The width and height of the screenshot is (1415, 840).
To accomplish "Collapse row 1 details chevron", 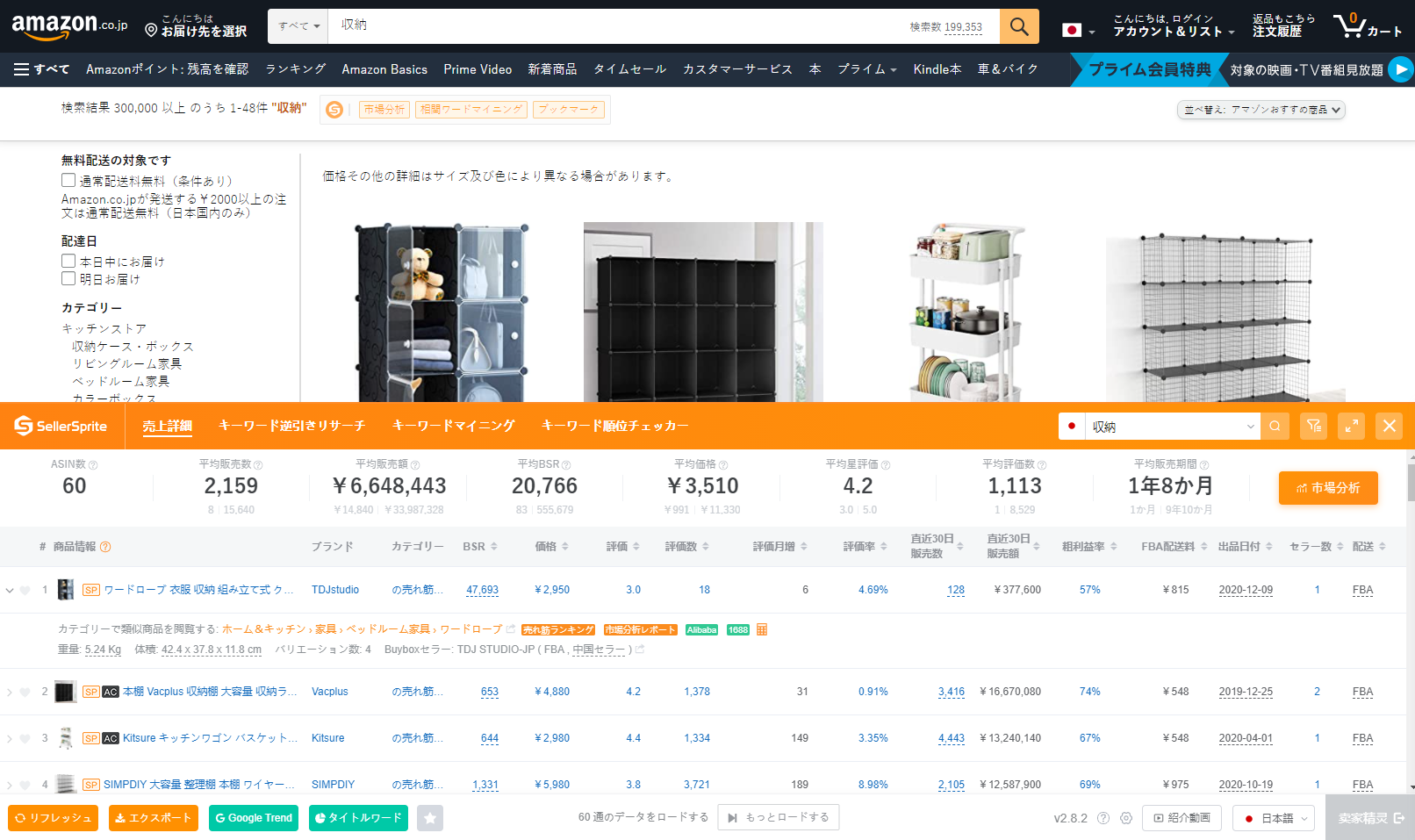I will click(x=10, y=591).
